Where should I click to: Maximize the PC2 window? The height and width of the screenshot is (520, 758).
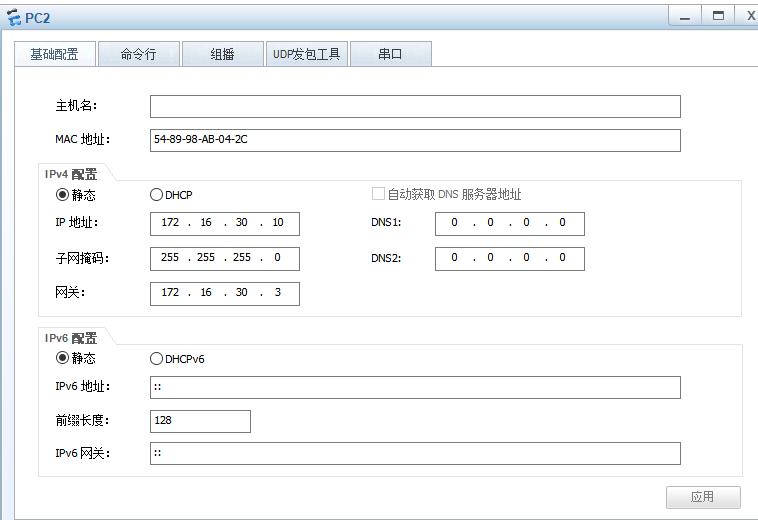coord(717,15)
